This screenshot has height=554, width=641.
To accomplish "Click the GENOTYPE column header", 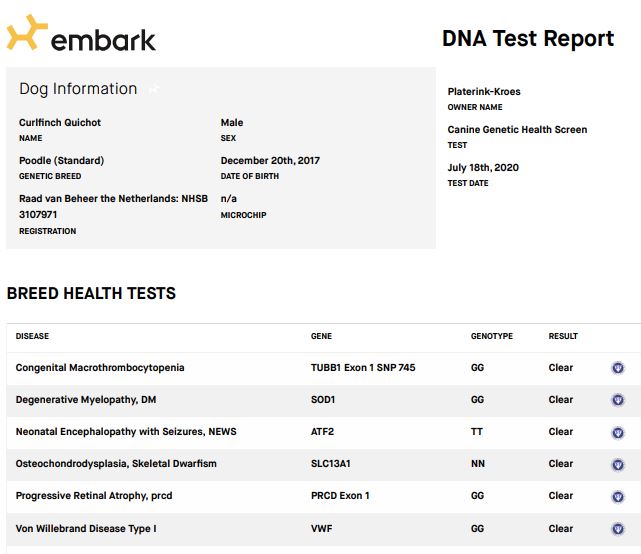I will (492, 336).
